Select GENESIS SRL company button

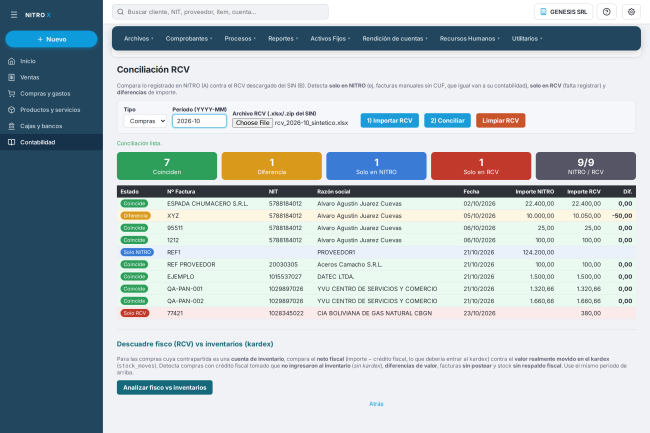click(563, 12)
